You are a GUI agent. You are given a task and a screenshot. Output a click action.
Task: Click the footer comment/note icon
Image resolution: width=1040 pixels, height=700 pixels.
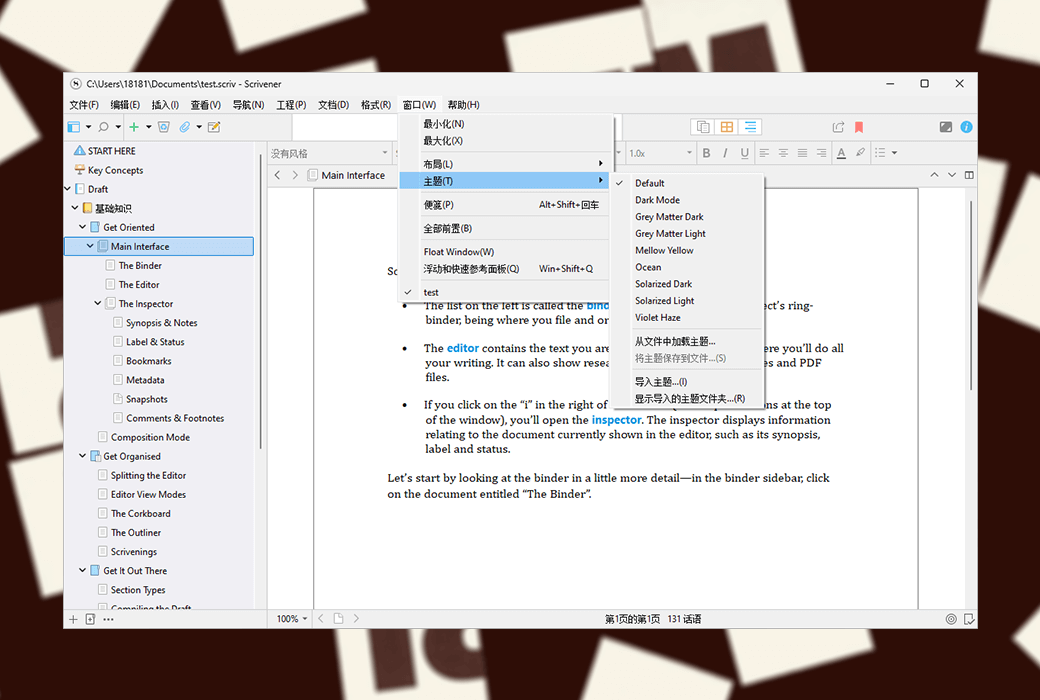coord(969,619)
